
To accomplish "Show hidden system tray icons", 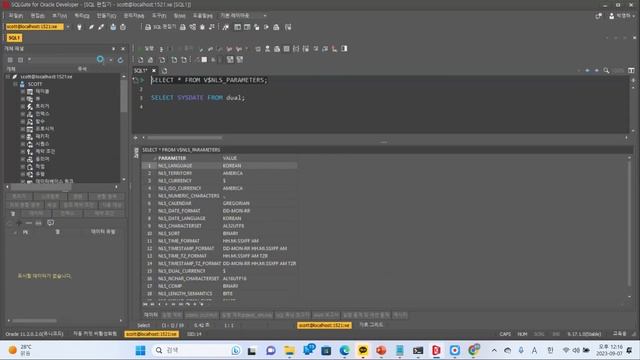I will click(494, 350).
